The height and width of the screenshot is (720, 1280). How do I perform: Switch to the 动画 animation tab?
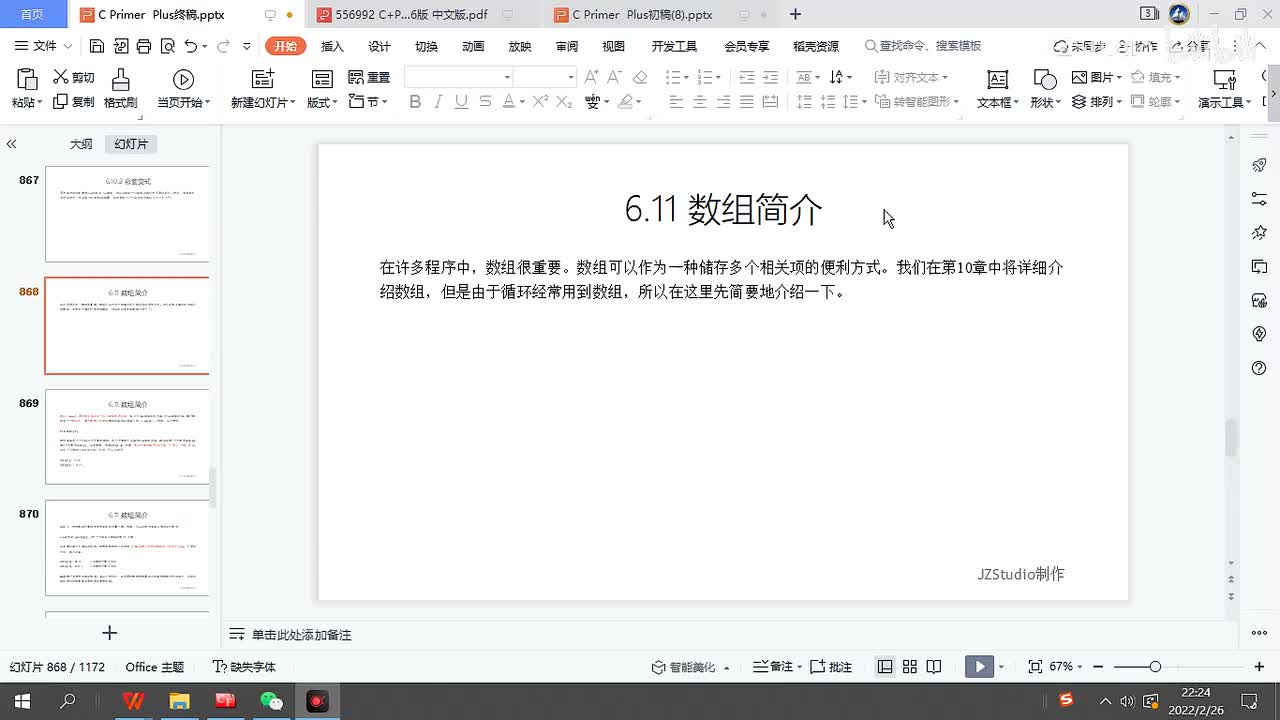click(x=473, y=46)
